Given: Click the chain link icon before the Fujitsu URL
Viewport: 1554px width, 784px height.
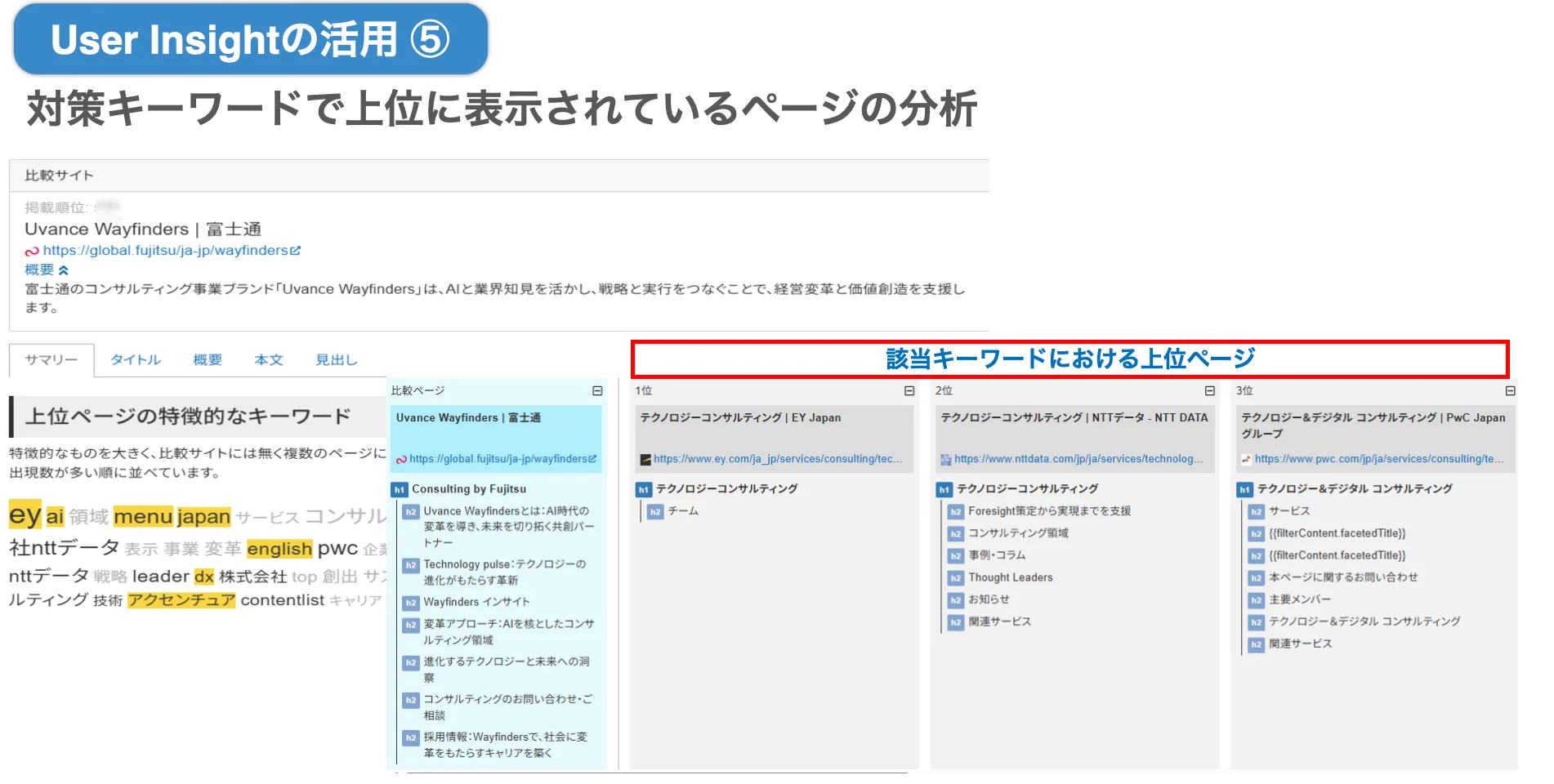Looking at the screenshot, I should (31, 252).
